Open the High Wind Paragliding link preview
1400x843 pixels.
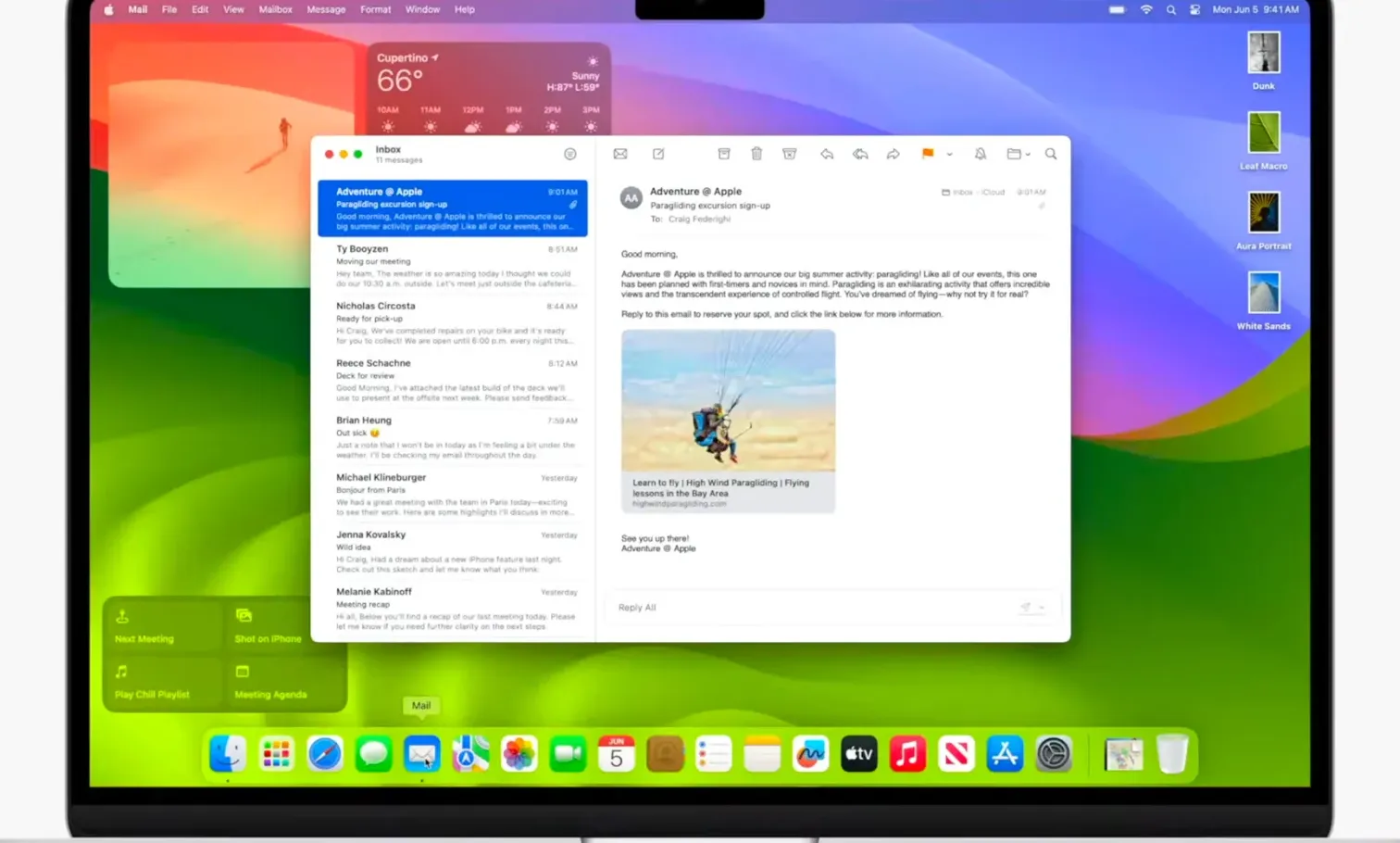(x=728, y=421)
